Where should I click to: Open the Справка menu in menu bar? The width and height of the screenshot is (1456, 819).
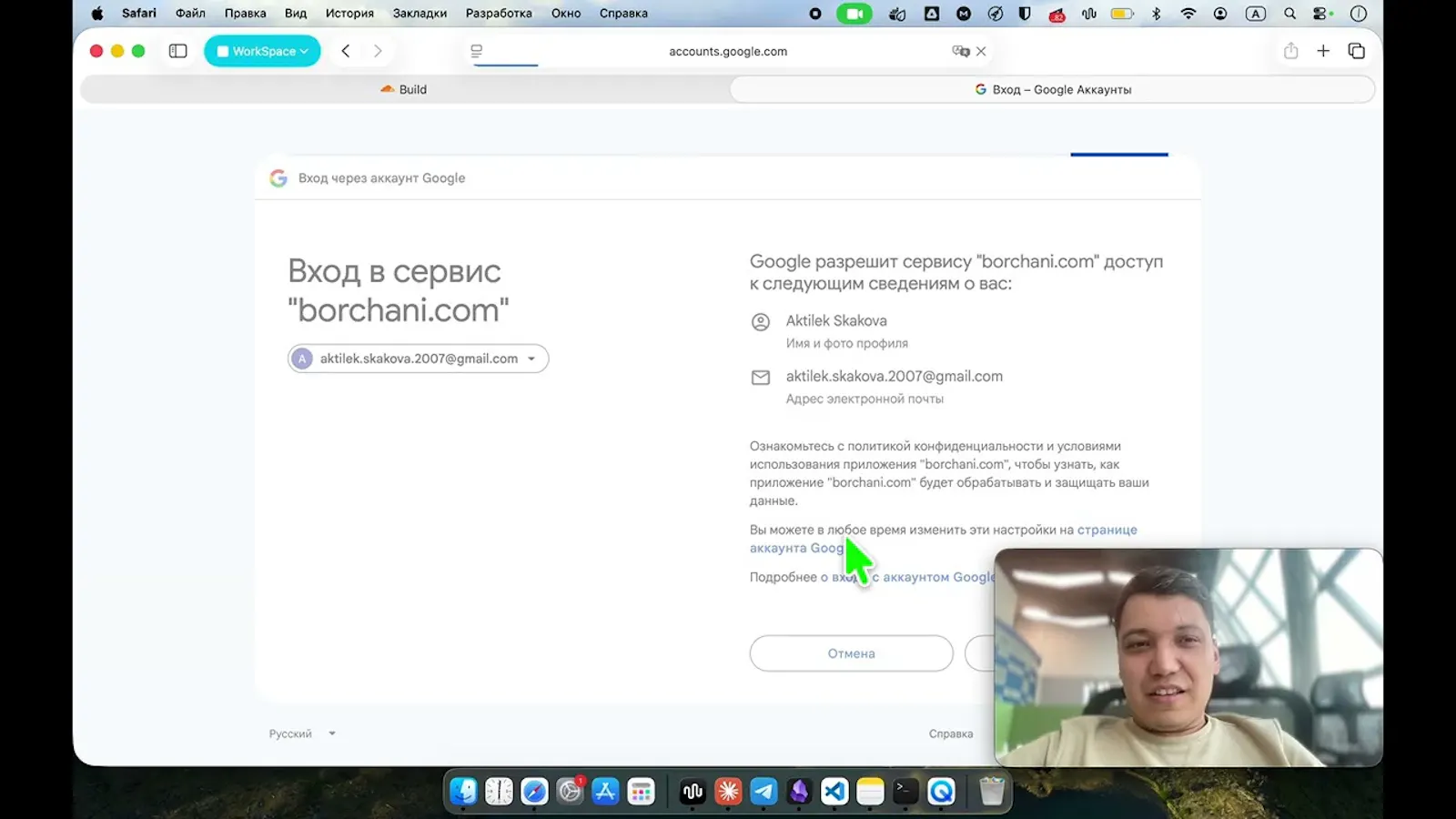[623, 14]
